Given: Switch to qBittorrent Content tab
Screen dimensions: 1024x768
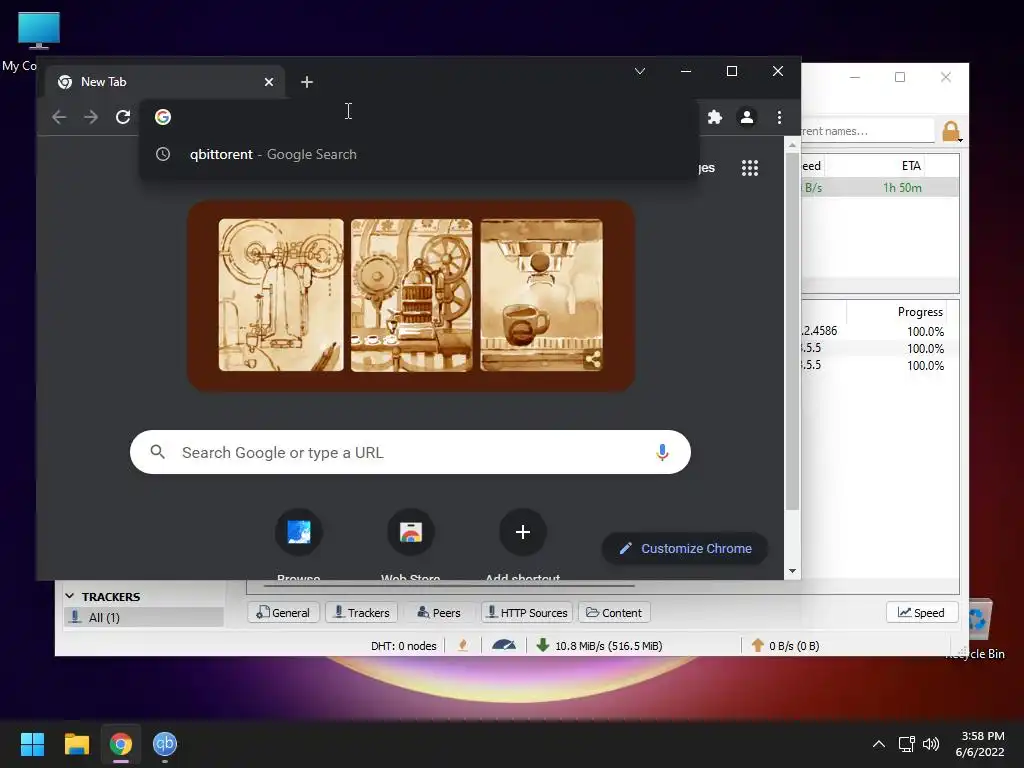Looking at the screenshot, I should (x=614, y=613).
